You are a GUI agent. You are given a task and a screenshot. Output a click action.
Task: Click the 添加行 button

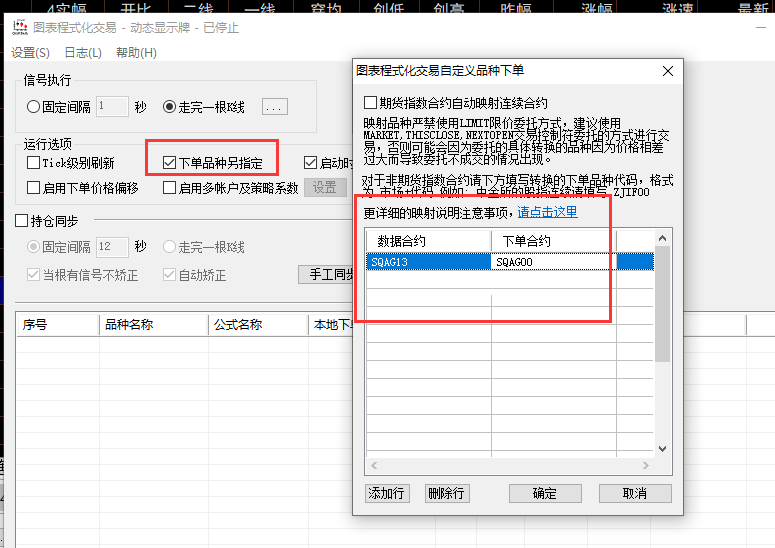(387, 493)
